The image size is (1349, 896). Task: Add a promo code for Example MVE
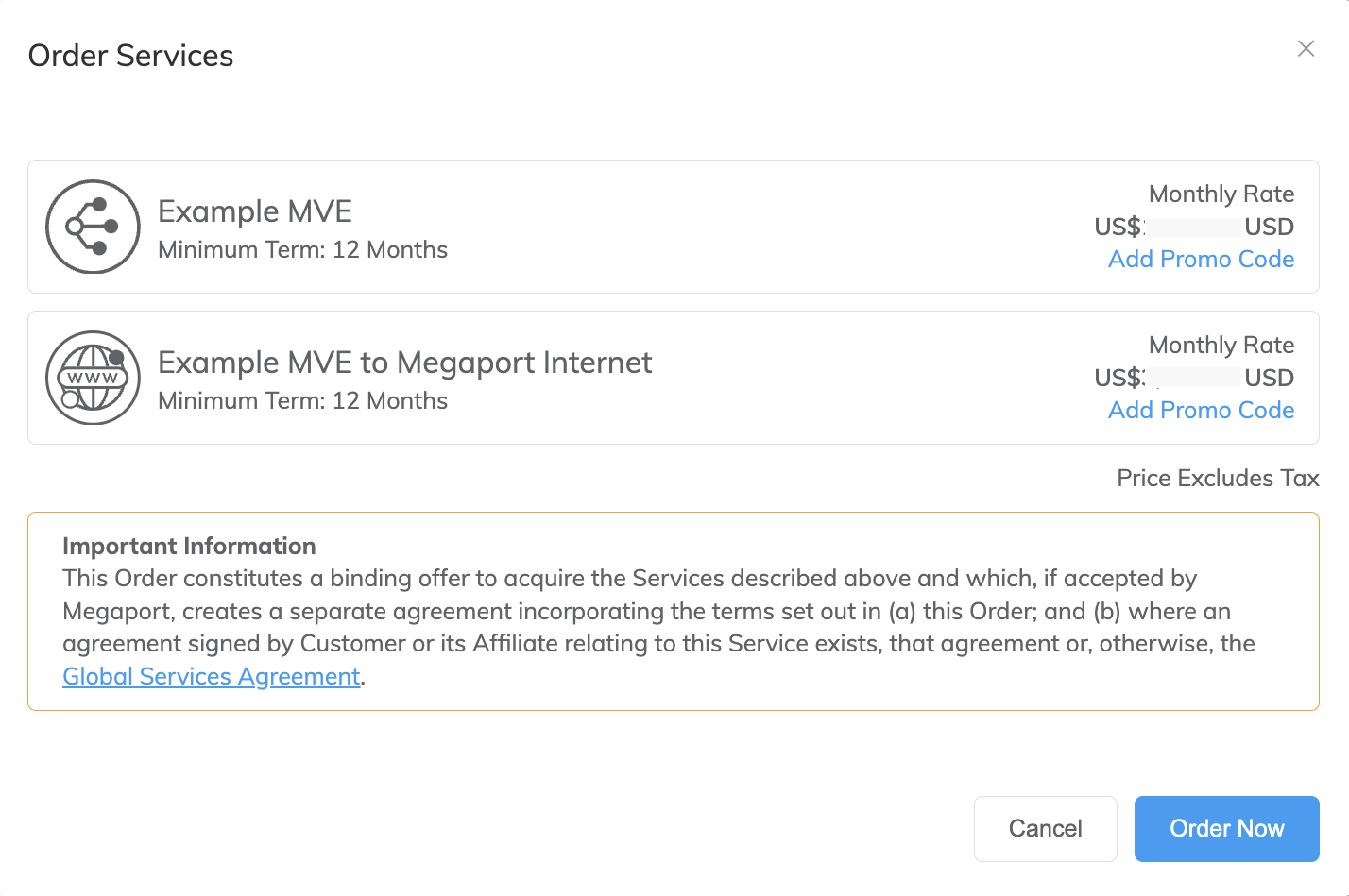click(1201, 260)
